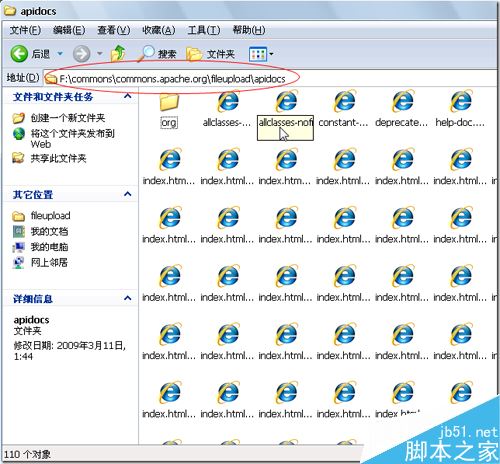Open 我的电脑 link
Image resolution: width=500 pixels, height=464 pixels.
point(49,247)
